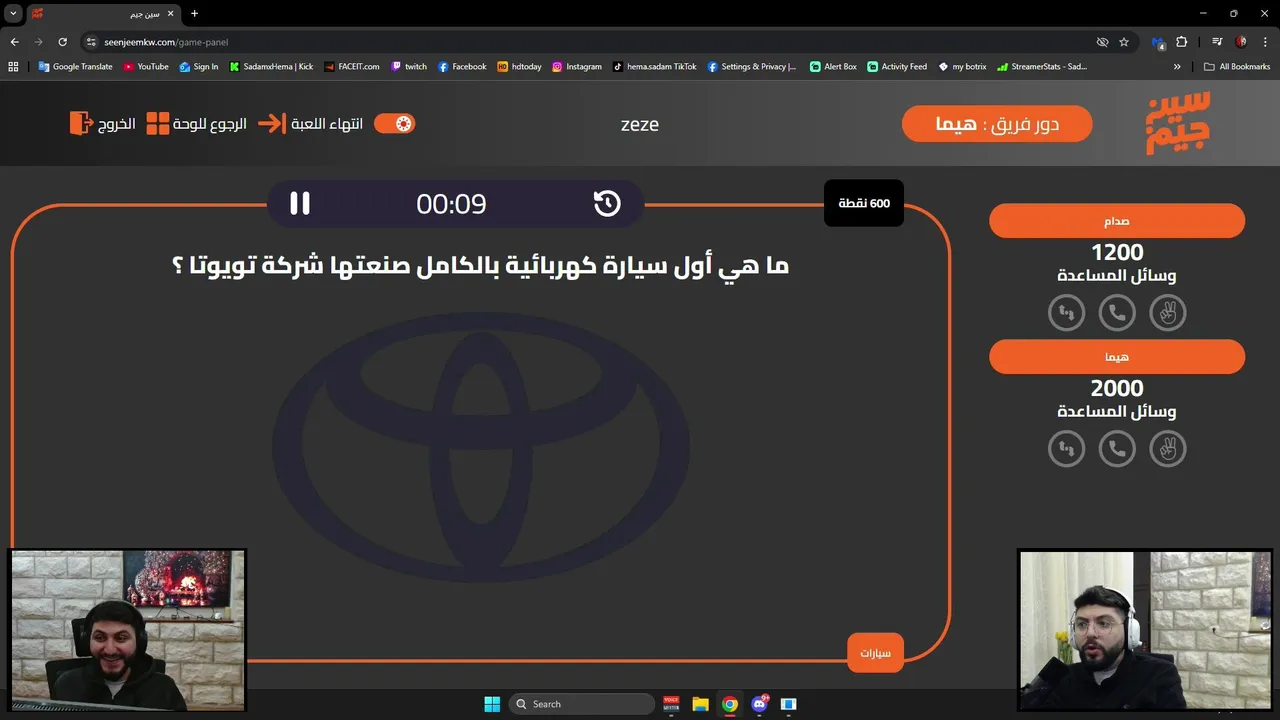Use the swap-call helper for team هيما
This screenshot has width=1280, height=720.
click(1067, 449)
